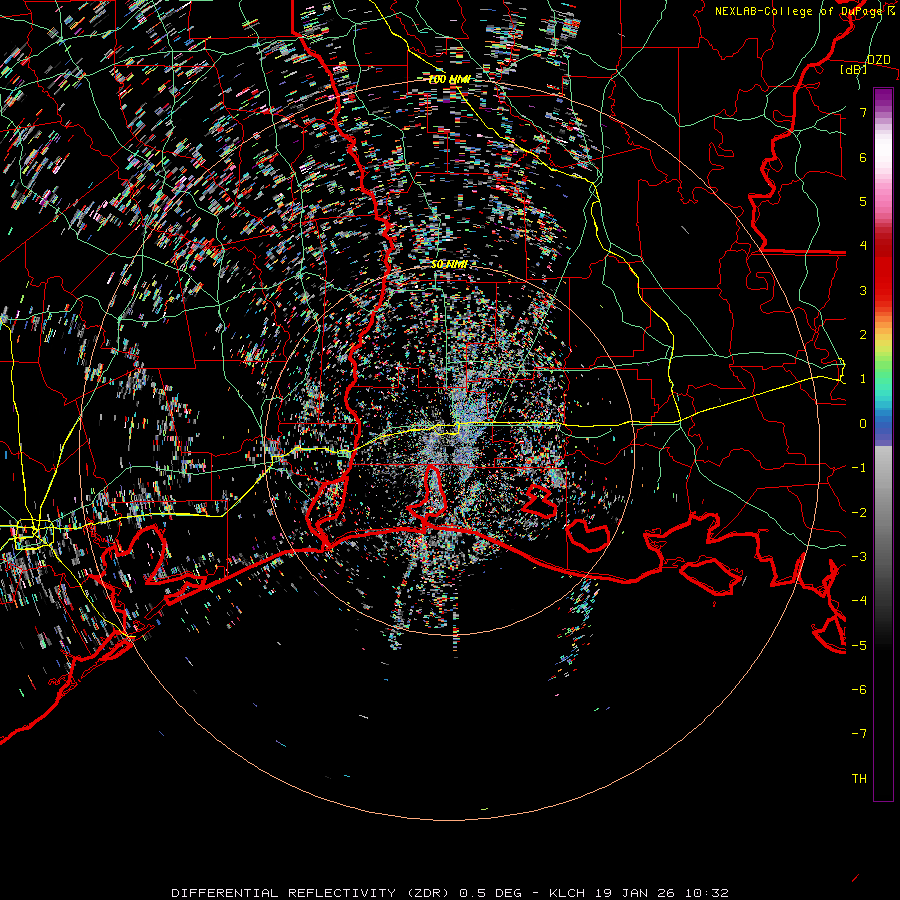This screenshot has width=900, height=900.
Task: Click the -7 tick label on color scale
Action: coord(859,734)
